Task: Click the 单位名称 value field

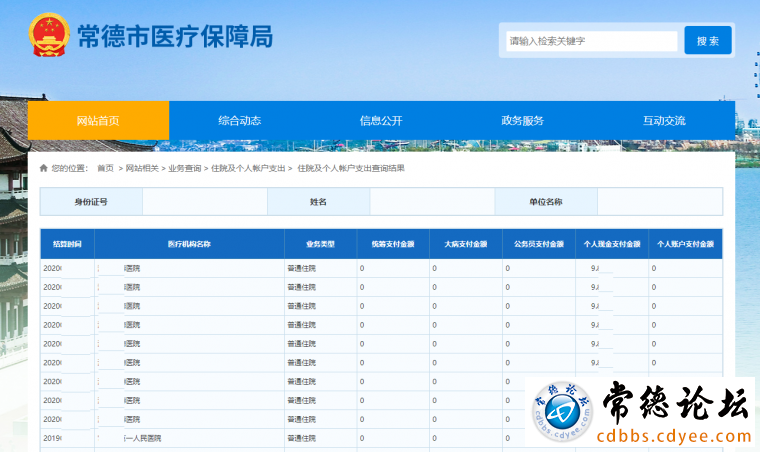Action: pos(658,202)
